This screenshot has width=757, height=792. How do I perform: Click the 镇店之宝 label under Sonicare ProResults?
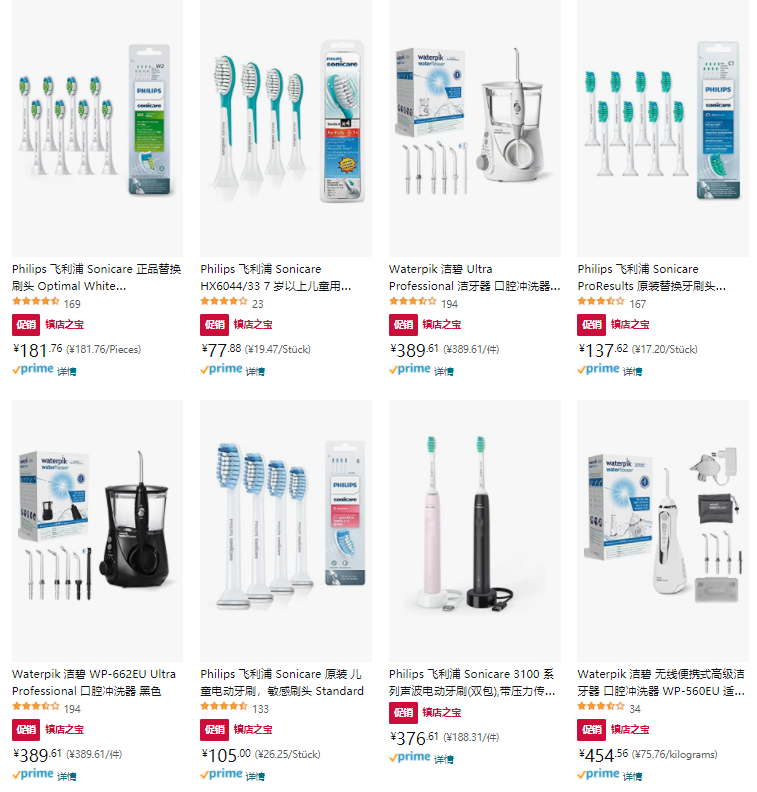click(630, 325)
